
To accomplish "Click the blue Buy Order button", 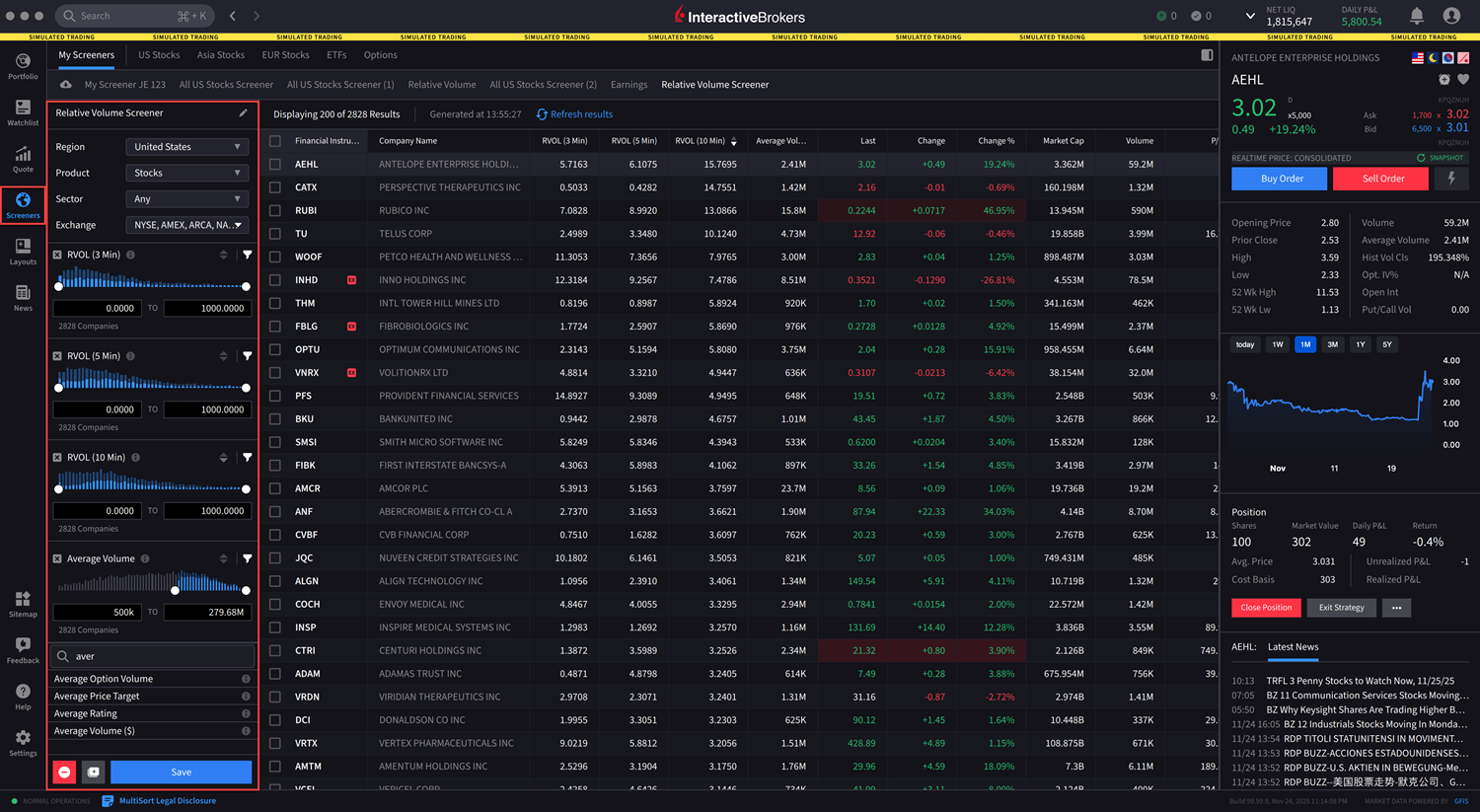I will pos(1281,179).
